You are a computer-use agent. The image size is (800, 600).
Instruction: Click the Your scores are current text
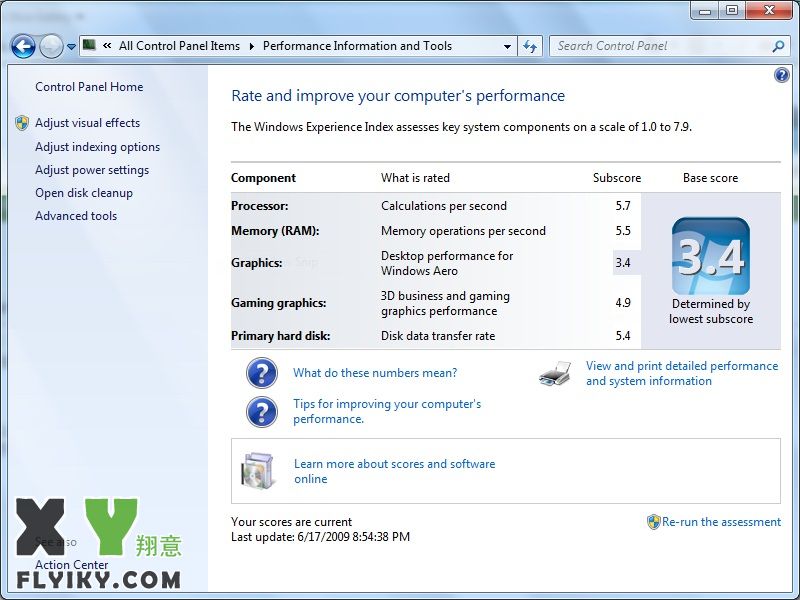291,522
